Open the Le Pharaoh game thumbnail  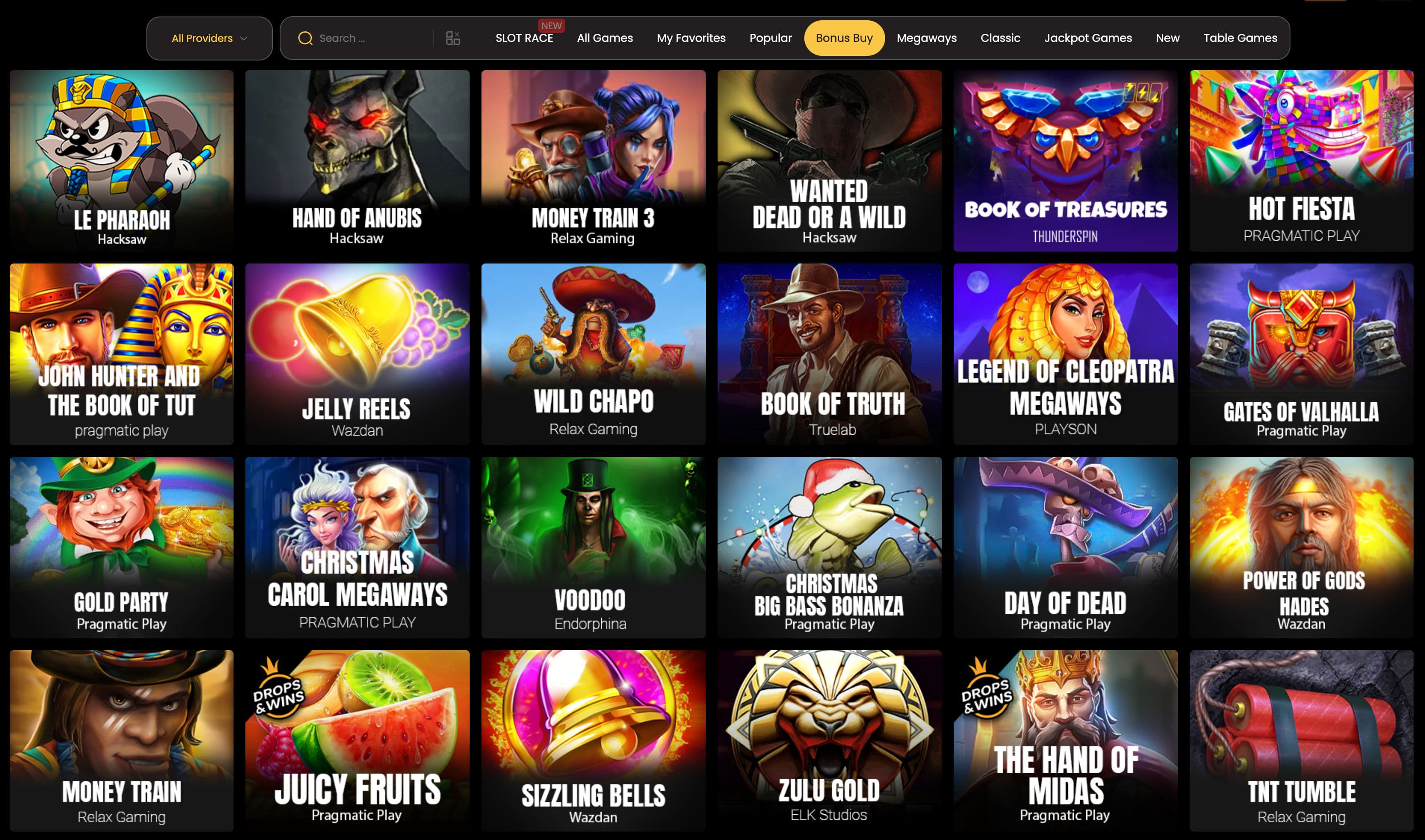pos(121,160)
